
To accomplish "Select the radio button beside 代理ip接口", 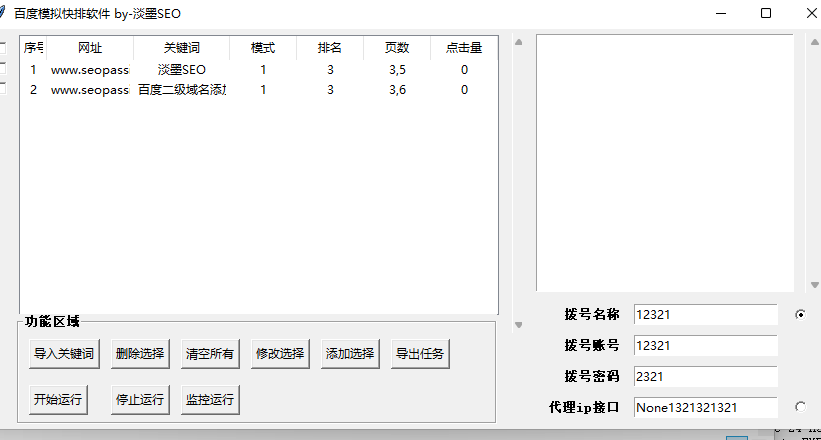I will pos(801,406).
